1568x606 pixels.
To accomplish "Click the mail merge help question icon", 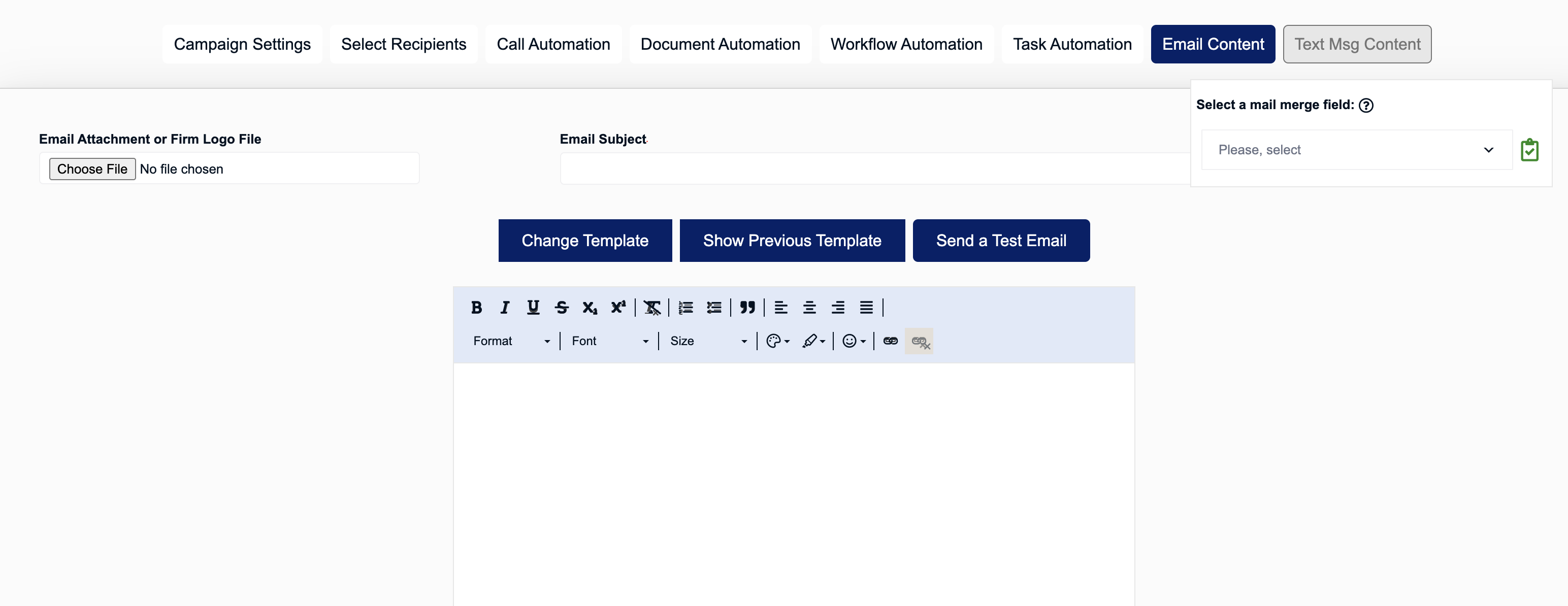I will tap(1366, 106).
